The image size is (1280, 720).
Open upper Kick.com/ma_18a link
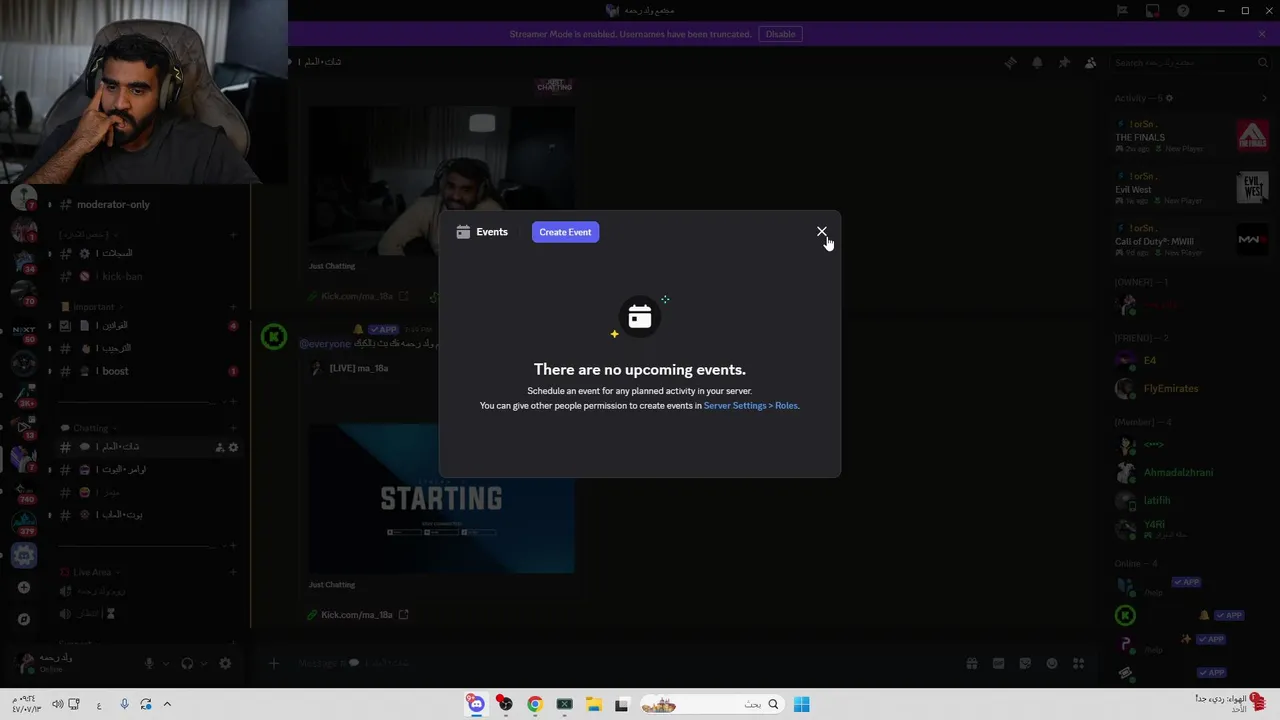357,296
